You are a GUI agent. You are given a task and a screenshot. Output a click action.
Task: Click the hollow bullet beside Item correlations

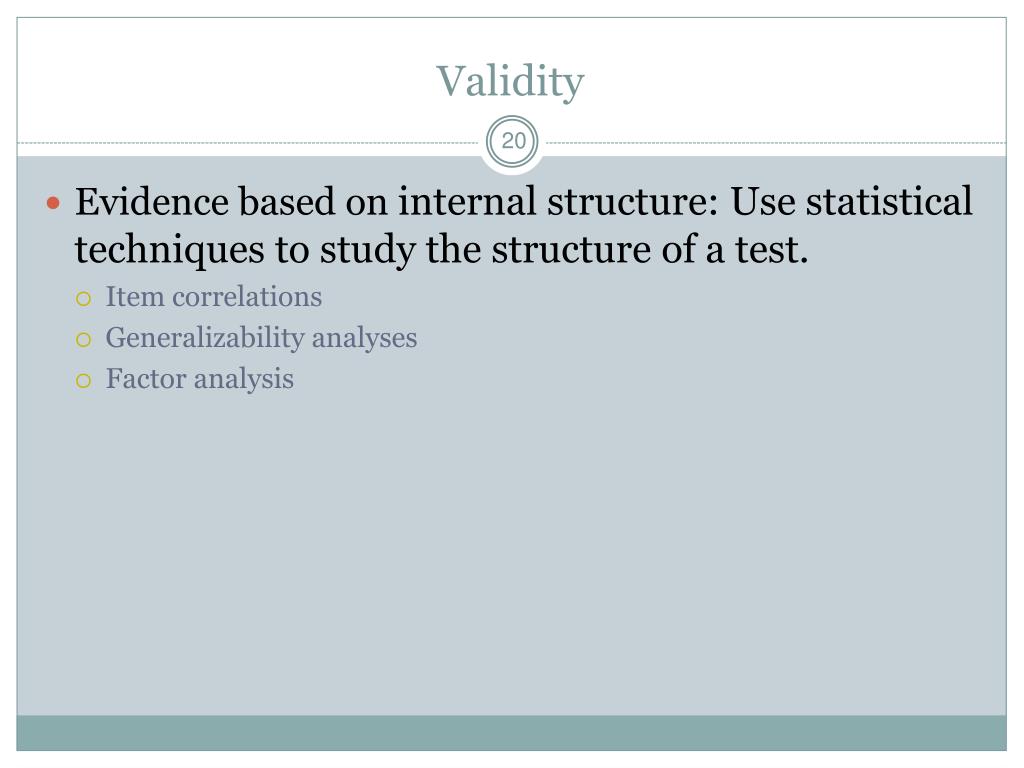[x=83, y=299]
